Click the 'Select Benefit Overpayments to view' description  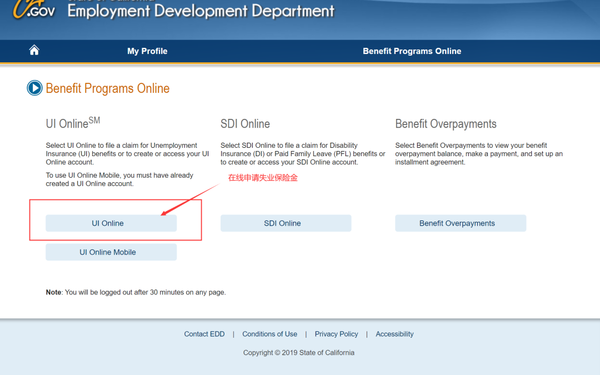[x=479, y=154]
